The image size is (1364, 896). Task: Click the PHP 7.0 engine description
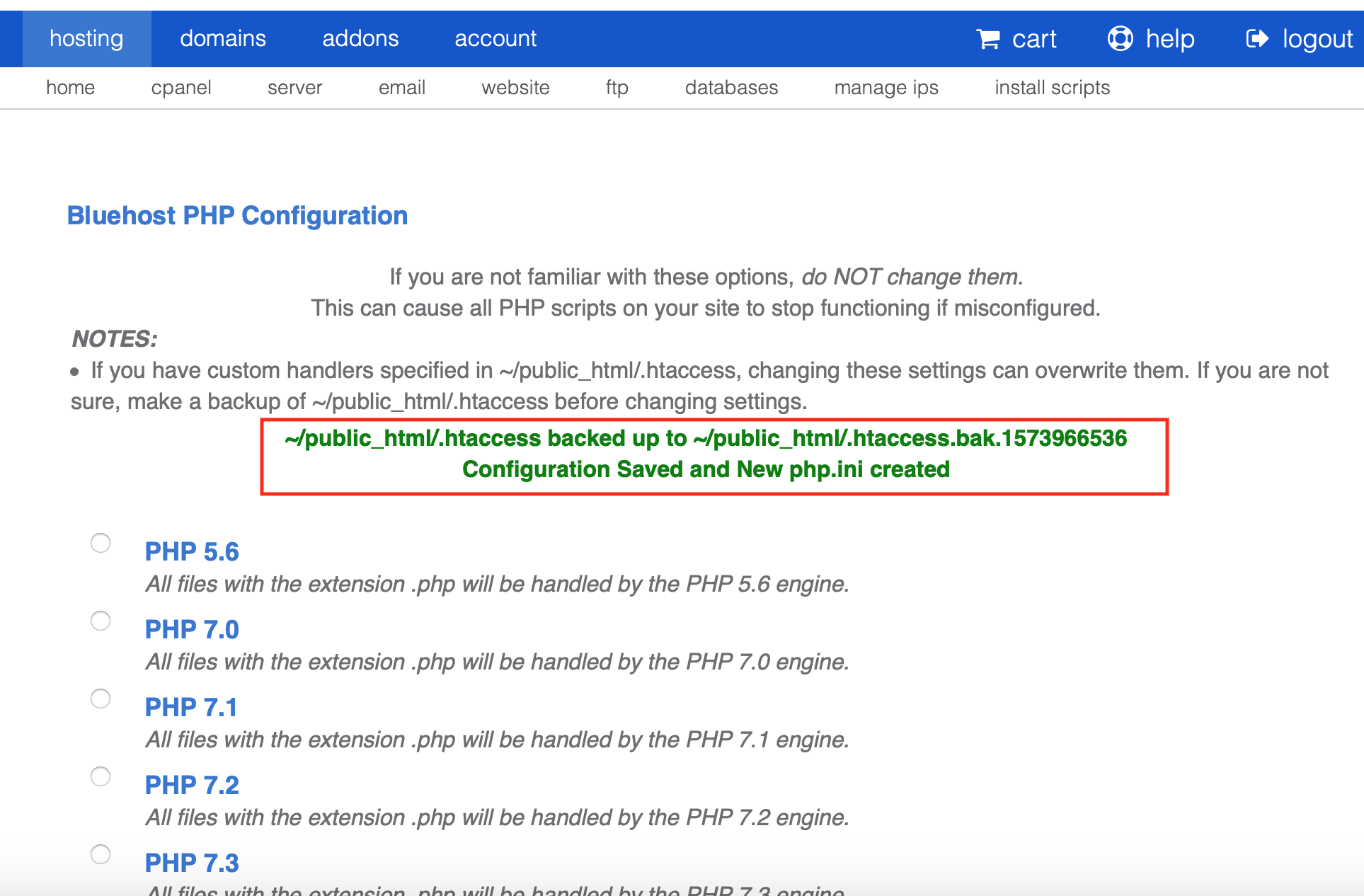point(497,662)
